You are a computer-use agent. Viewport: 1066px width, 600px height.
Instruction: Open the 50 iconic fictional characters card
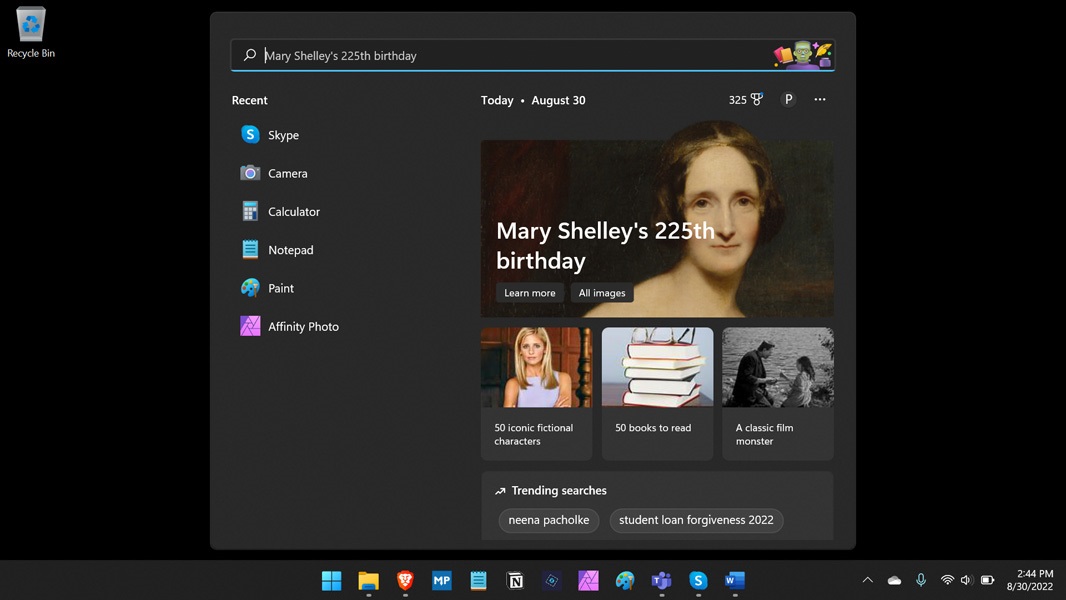pos(536,393)
